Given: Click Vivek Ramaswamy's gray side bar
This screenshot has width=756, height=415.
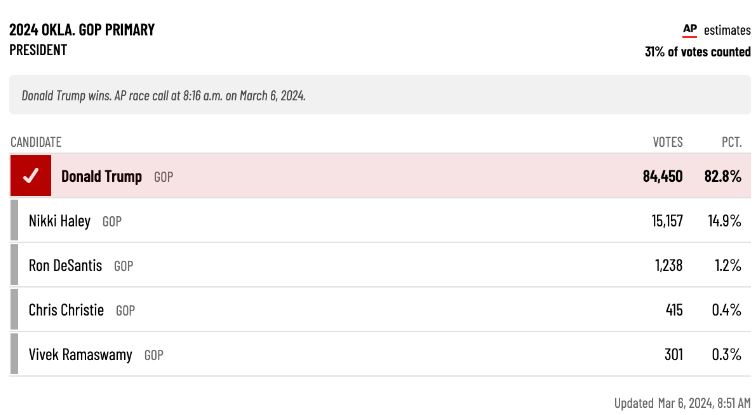Looking at the screenshot, I should (x=14, y=355).
